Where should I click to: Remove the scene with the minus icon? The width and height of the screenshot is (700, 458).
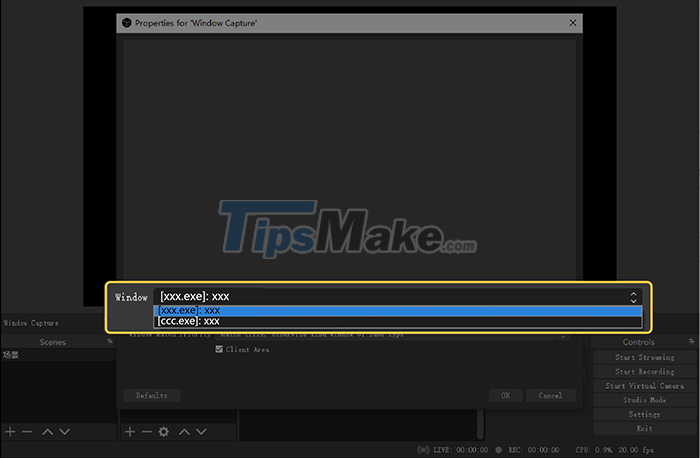click(x=27, y=432)
